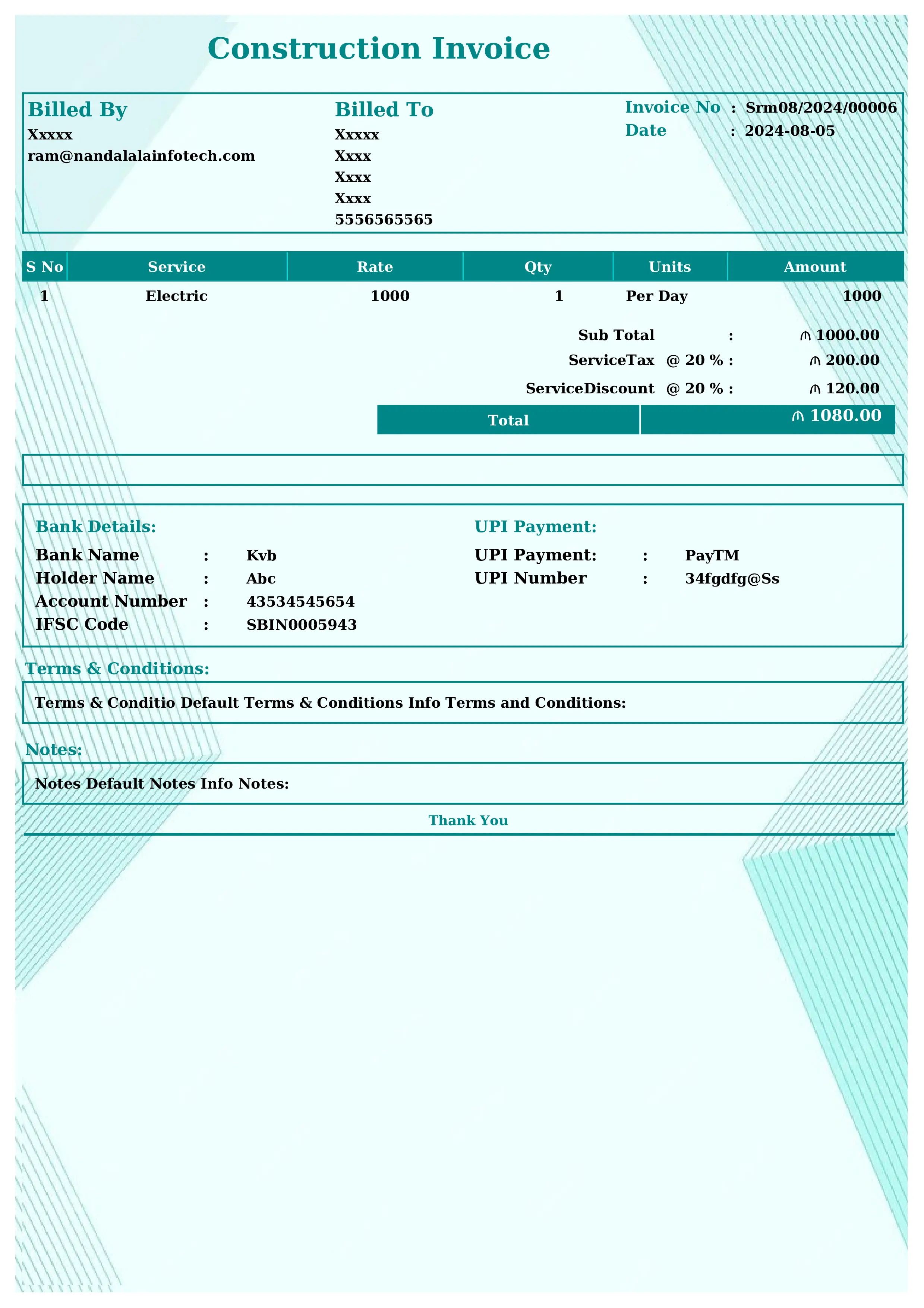The width and height of the screenshot is (924, 1308).
Task: Click the Qty column header
Action: tap(538, 267)
